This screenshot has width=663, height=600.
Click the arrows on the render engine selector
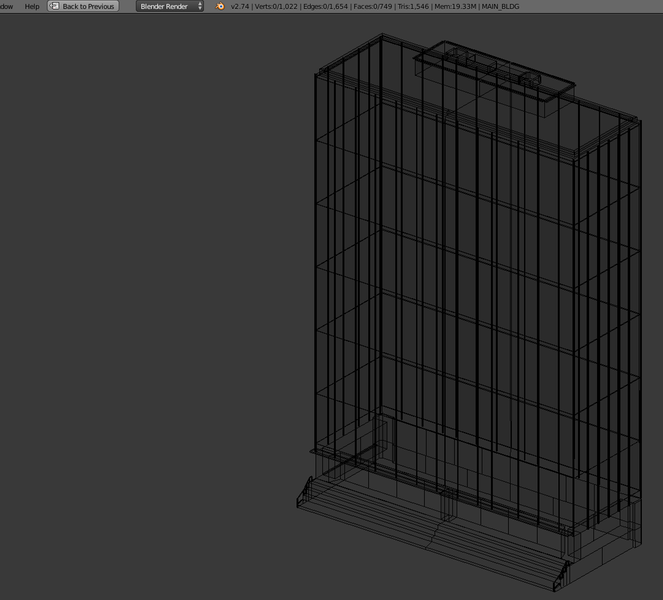point(199,6)
